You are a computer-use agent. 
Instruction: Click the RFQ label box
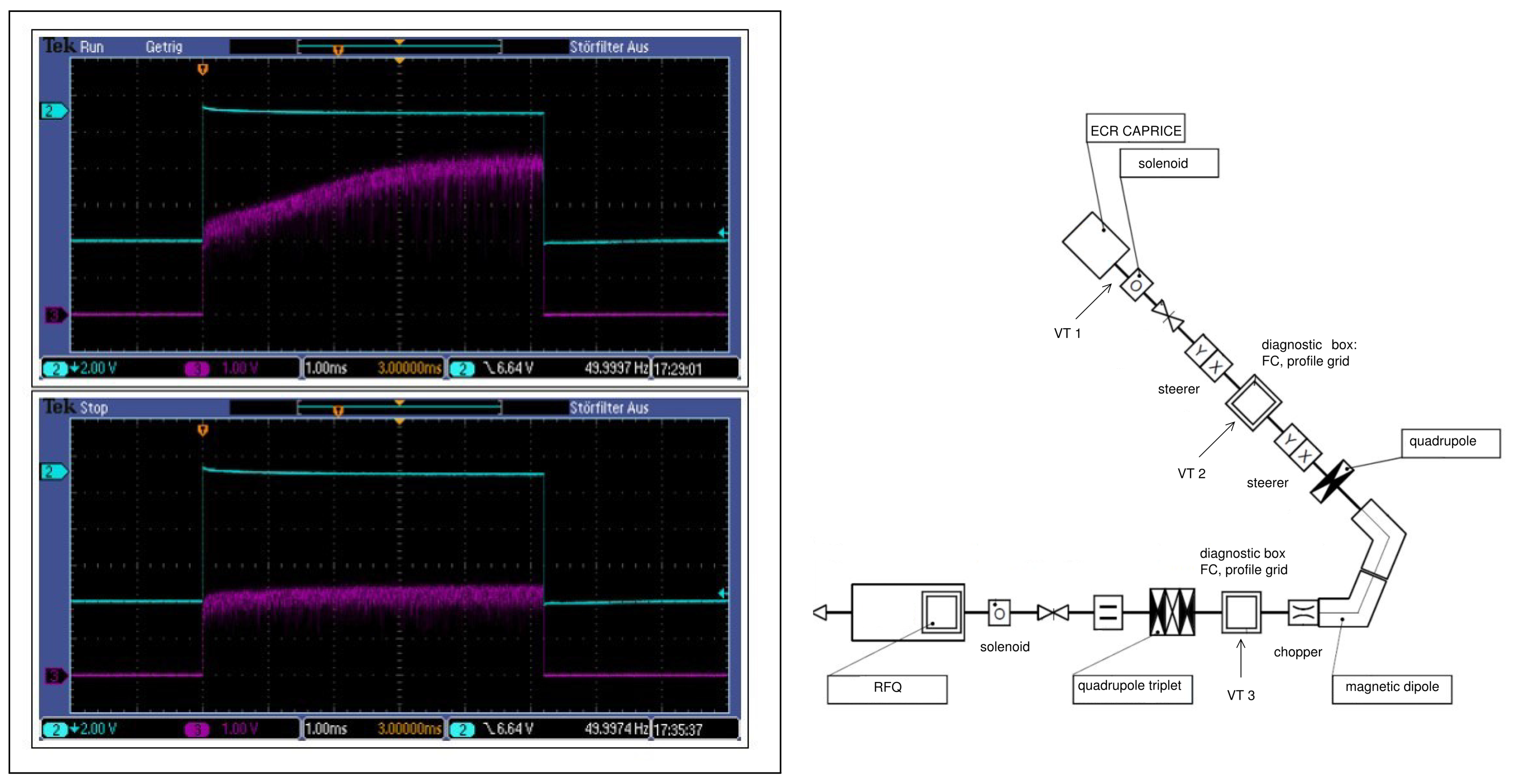click(887, 688)
